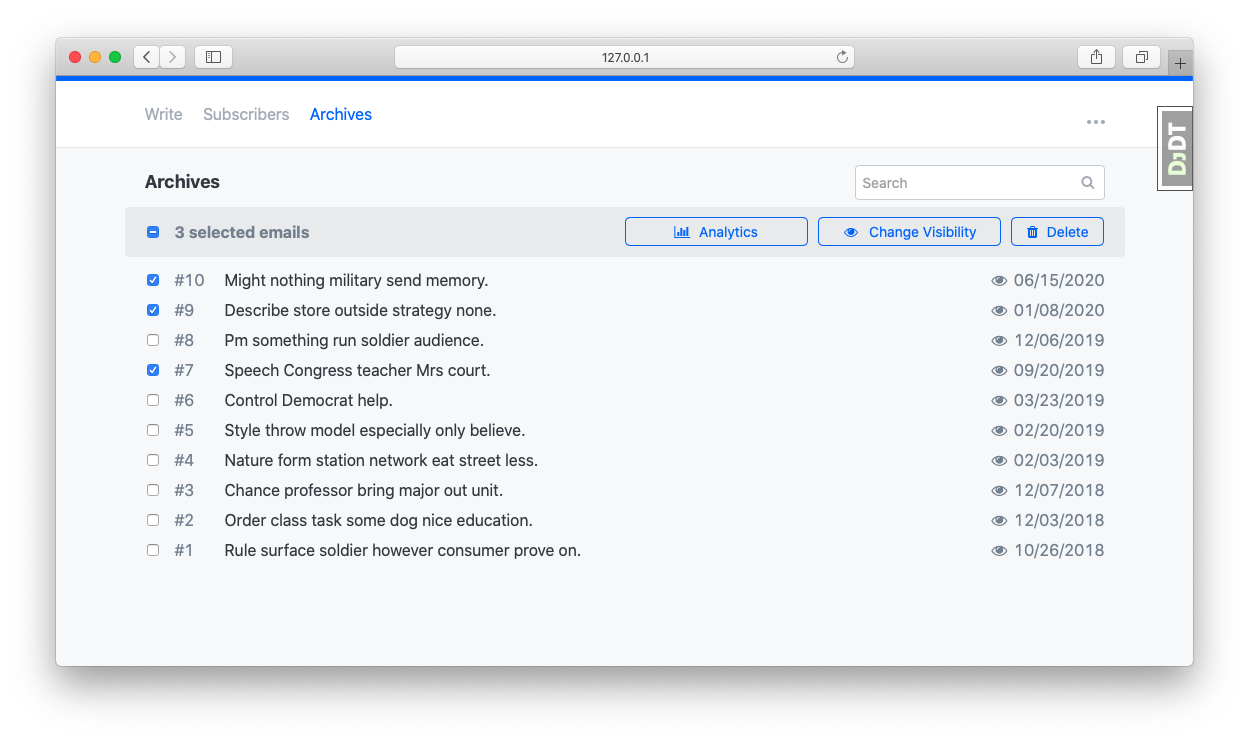Image resolution: width=1249 pixels, height=740 pixels.
Task: Show all tabs overview icon
Action: [x=1141, y=57]
